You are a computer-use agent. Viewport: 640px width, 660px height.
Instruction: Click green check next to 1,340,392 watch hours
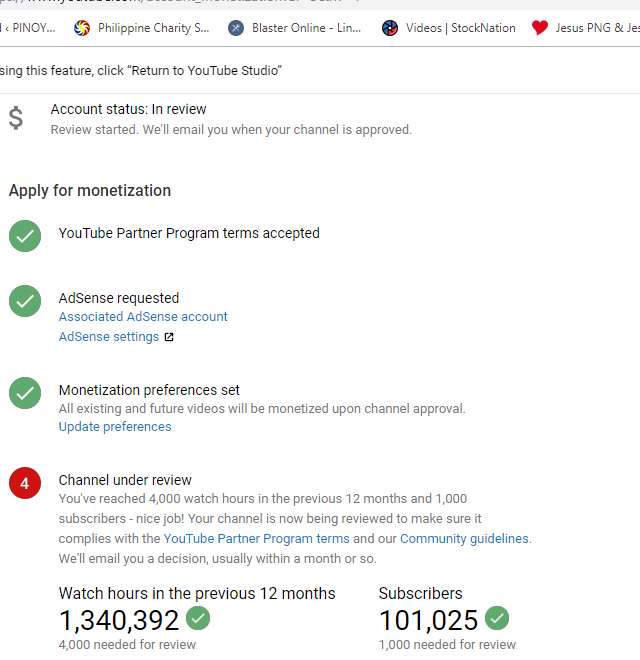tap(198, 618)
